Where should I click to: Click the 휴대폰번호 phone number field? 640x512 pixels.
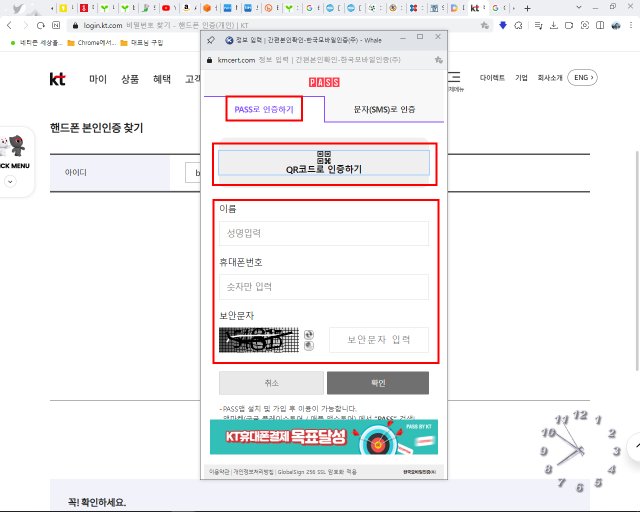[324, 287]
